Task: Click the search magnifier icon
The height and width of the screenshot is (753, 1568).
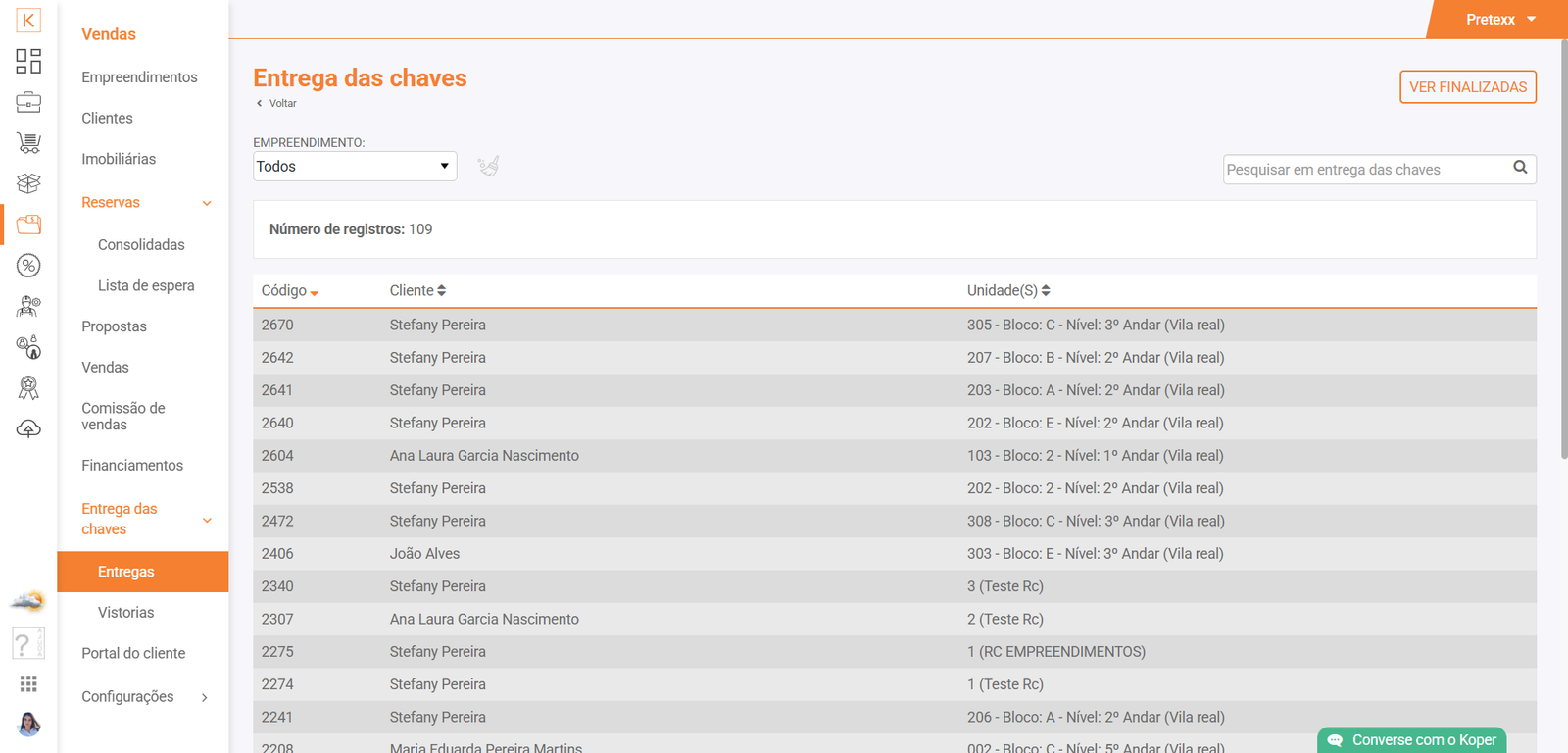Action: coord(1520,168)
